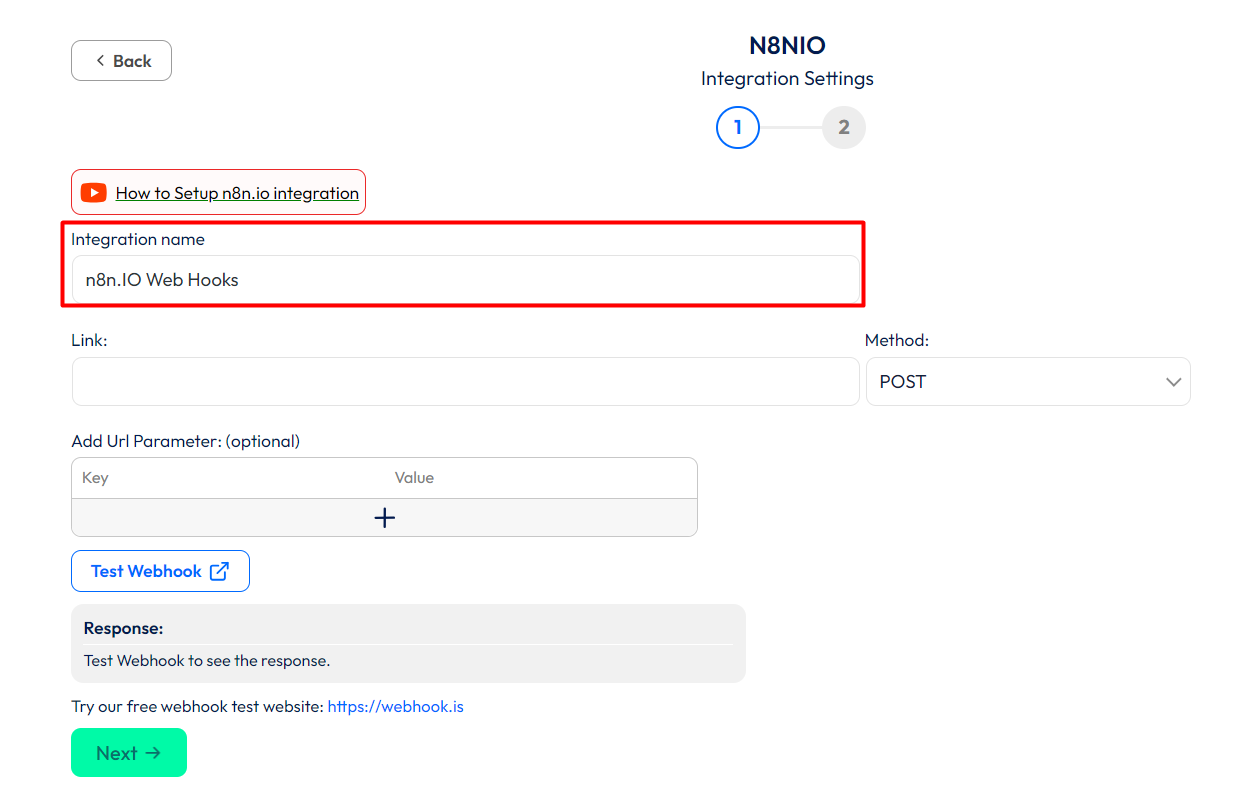Viewport: 1241px width, 789px height.
Task: Go to step 1 in the stepper
Action: (738, 128)
